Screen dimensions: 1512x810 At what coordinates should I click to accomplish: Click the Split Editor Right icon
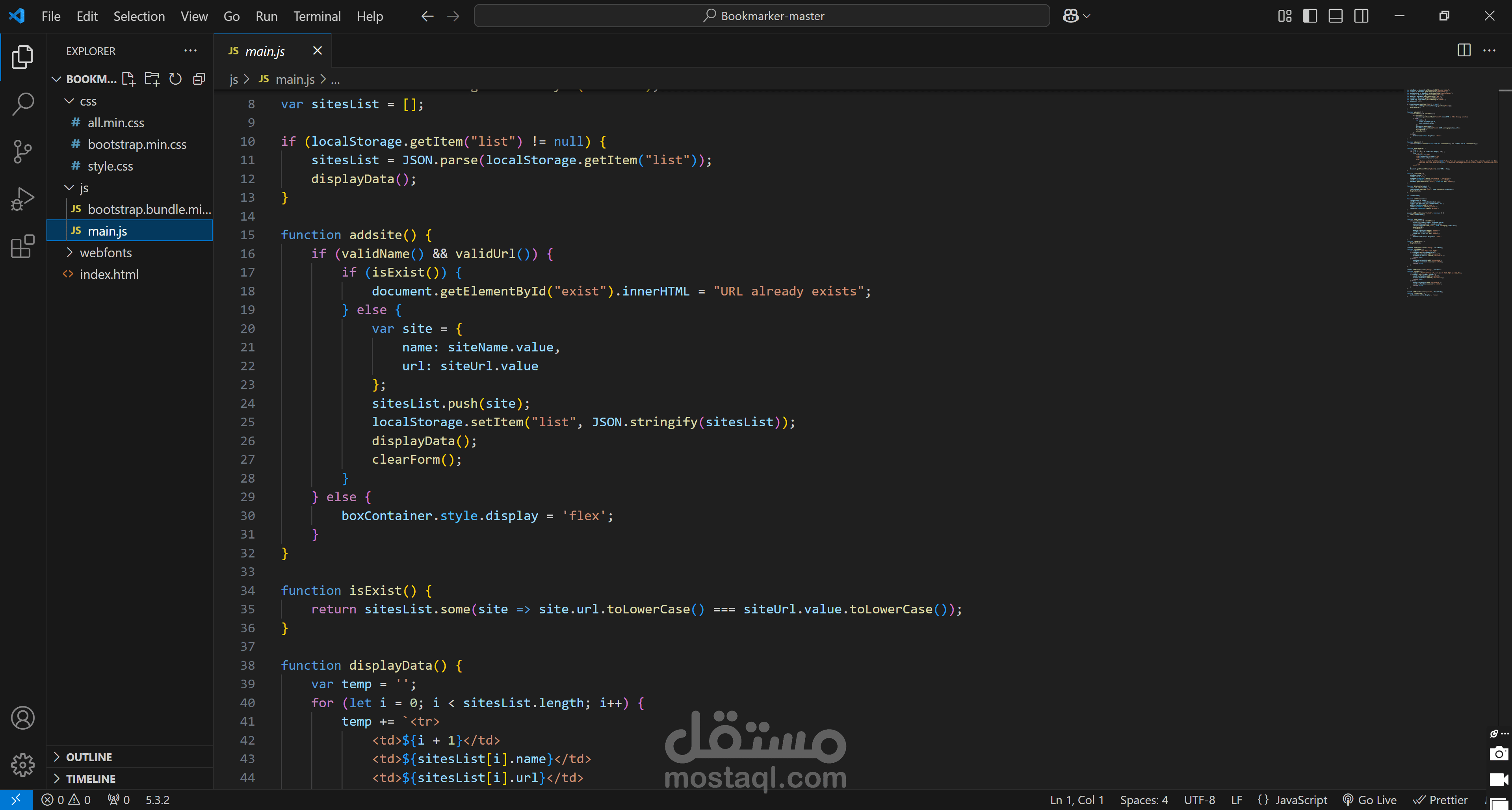pyautogui.click(x=1464, y=50)
